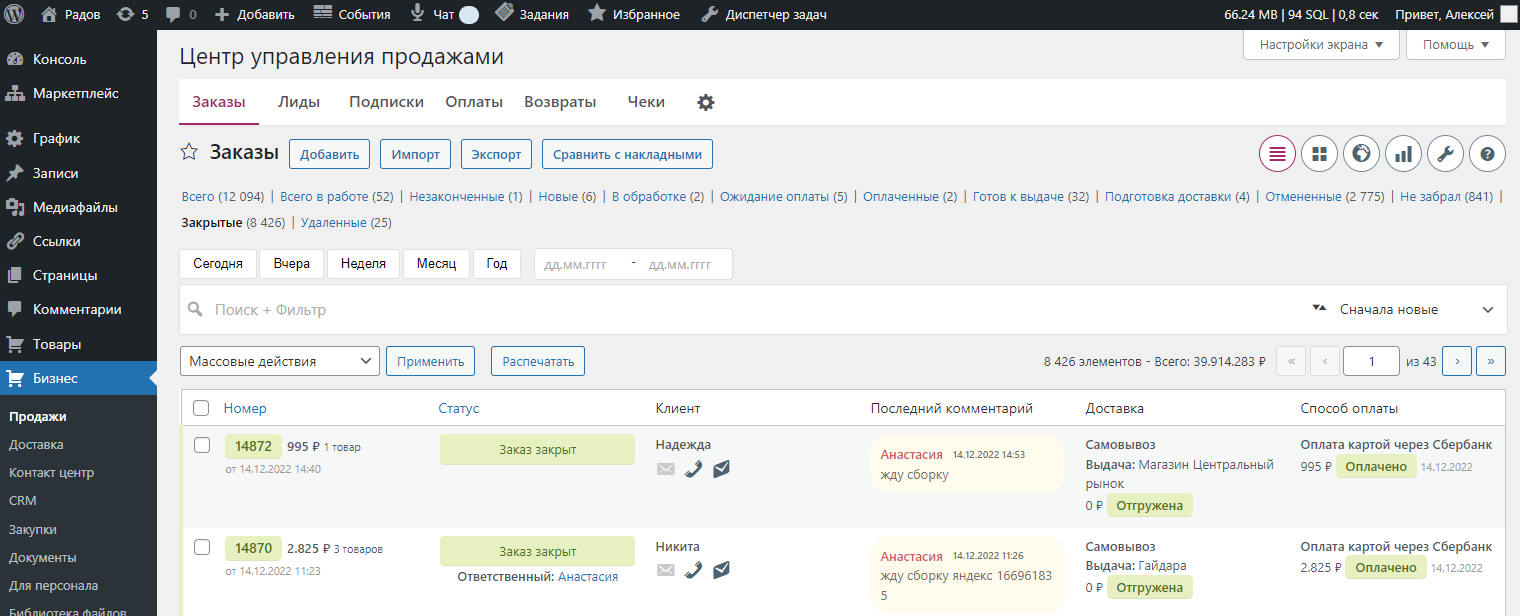Open order number 14872
1520x616 pixels.
[x=253, y=447]
